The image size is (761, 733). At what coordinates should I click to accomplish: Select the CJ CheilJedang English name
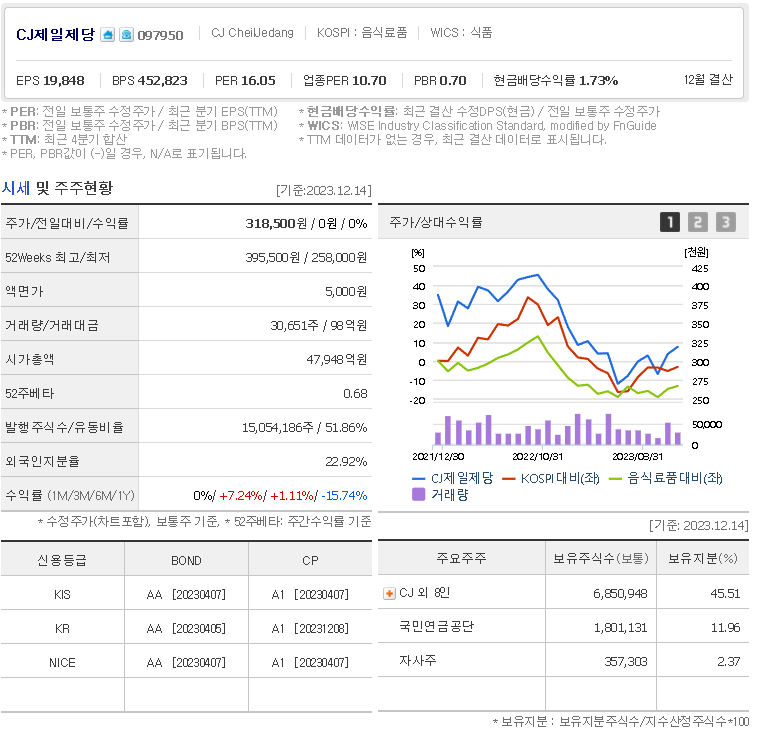point(252,33)
